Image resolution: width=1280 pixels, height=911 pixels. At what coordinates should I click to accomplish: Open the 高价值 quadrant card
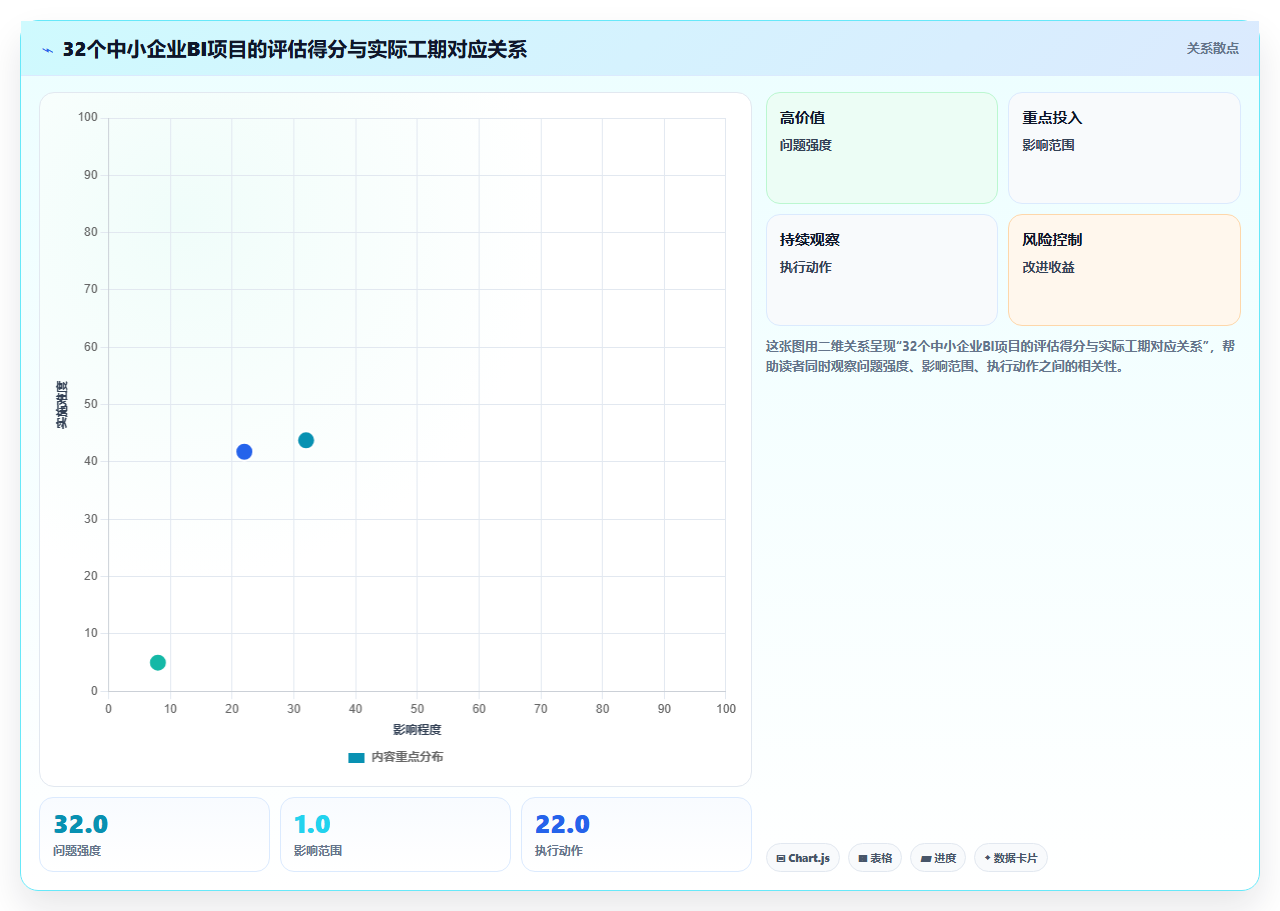(x=882, y=148)
